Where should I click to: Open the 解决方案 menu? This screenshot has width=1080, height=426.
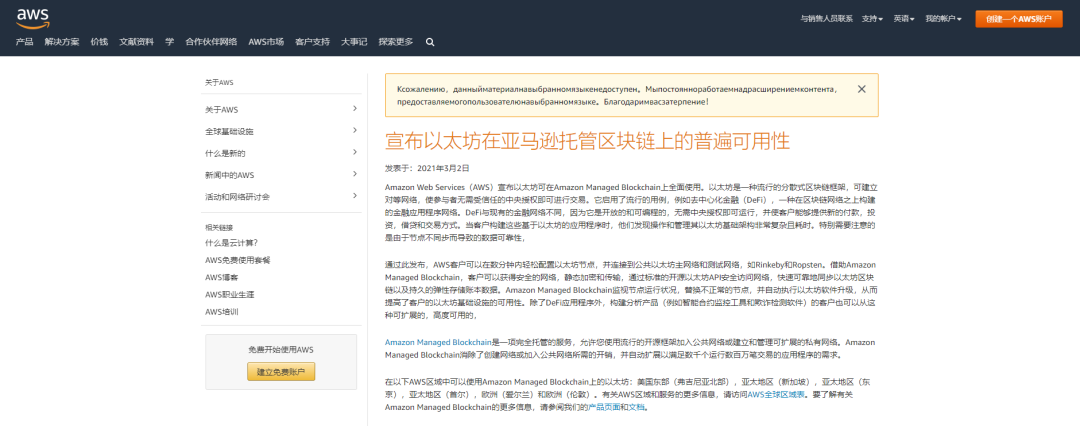pyautogui.click(x=62, y=42)
